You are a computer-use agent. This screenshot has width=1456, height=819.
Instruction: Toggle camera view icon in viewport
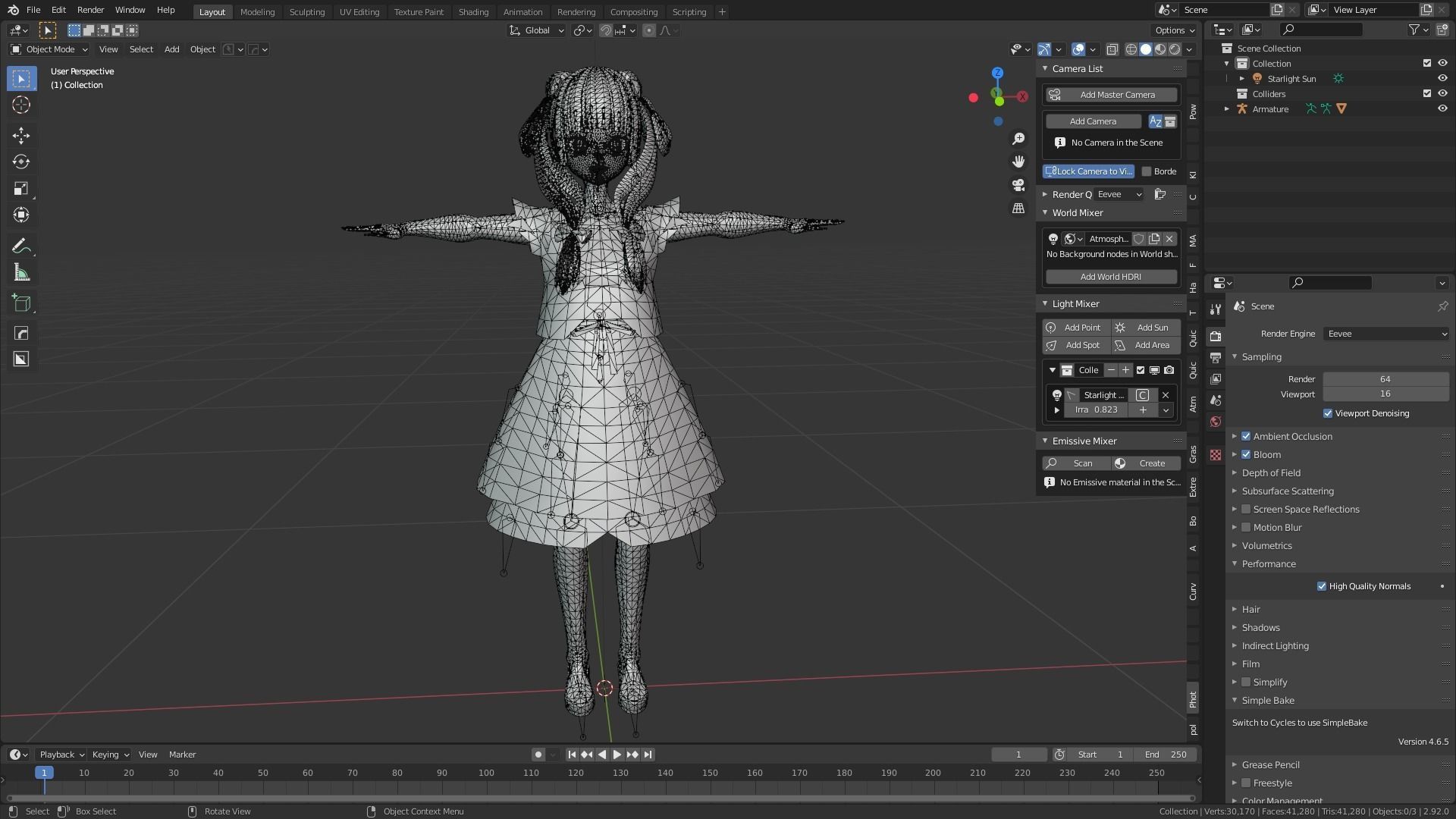(x=1018, y=185)
